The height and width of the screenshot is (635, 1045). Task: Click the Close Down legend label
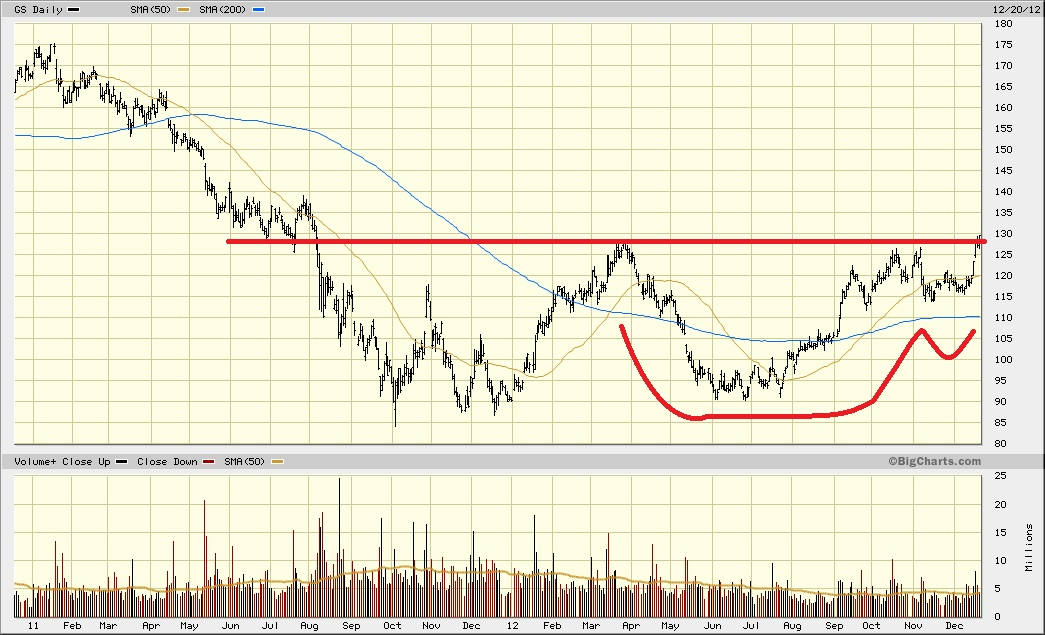(167, 461)
